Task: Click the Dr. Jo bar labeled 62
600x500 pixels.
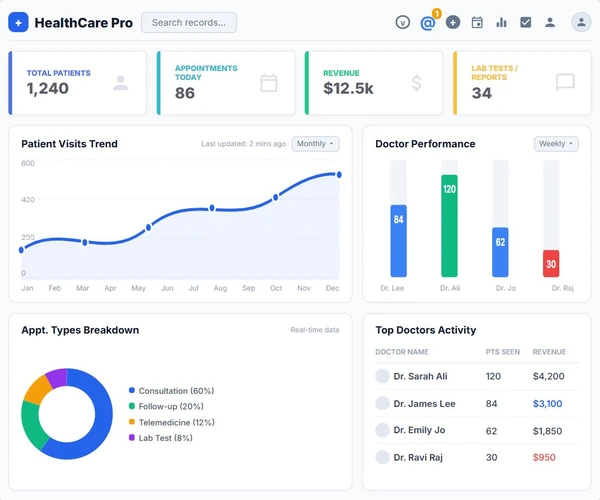Action: (x=500, y=252)
